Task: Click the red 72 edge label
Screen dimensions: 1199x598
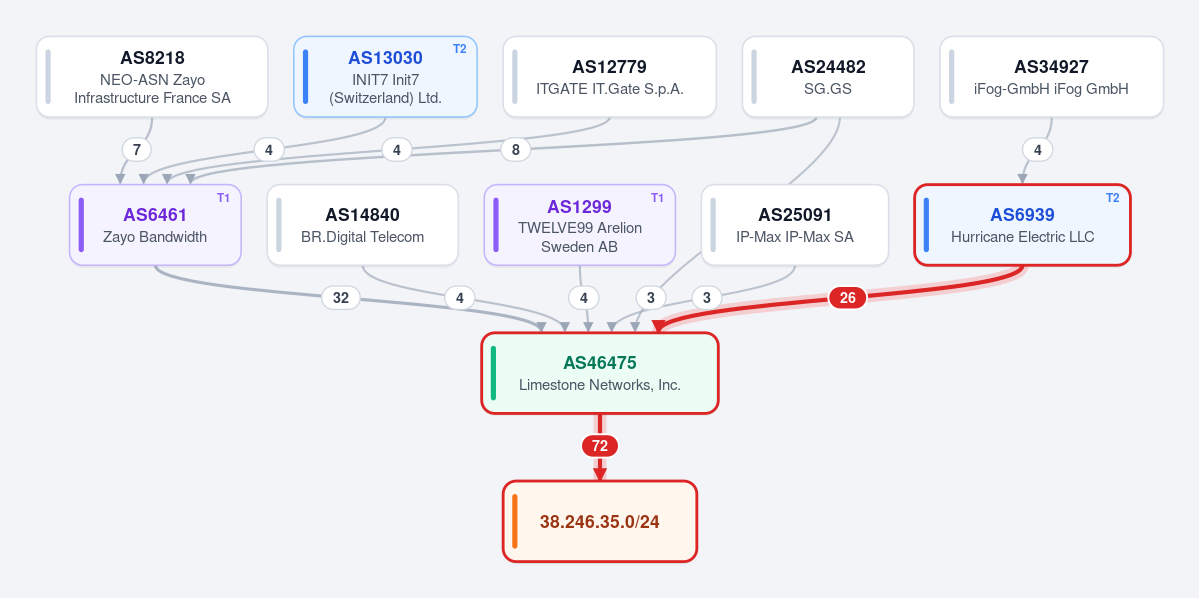Action: click(600, 446)
